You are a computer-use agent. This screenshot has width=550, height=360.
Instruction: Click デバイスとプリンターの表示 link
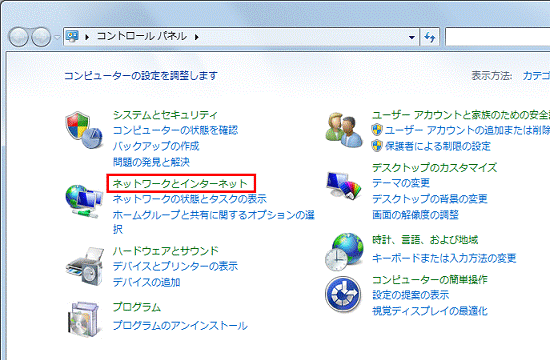(175, 266)
